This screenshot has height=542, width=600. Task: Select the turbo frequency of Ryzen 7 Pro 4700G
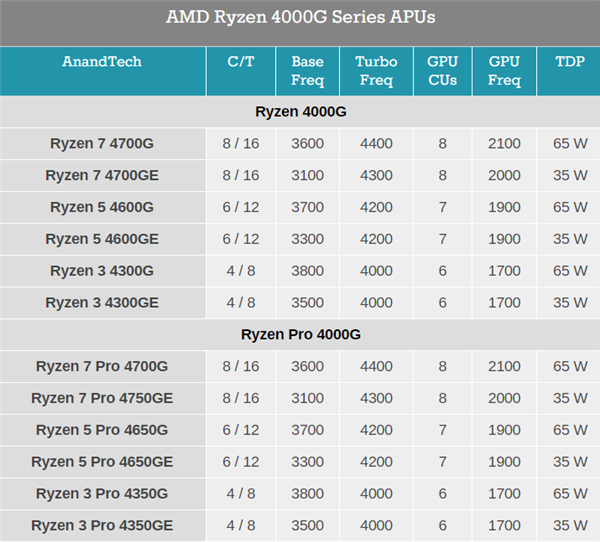[x=376, y=366]
